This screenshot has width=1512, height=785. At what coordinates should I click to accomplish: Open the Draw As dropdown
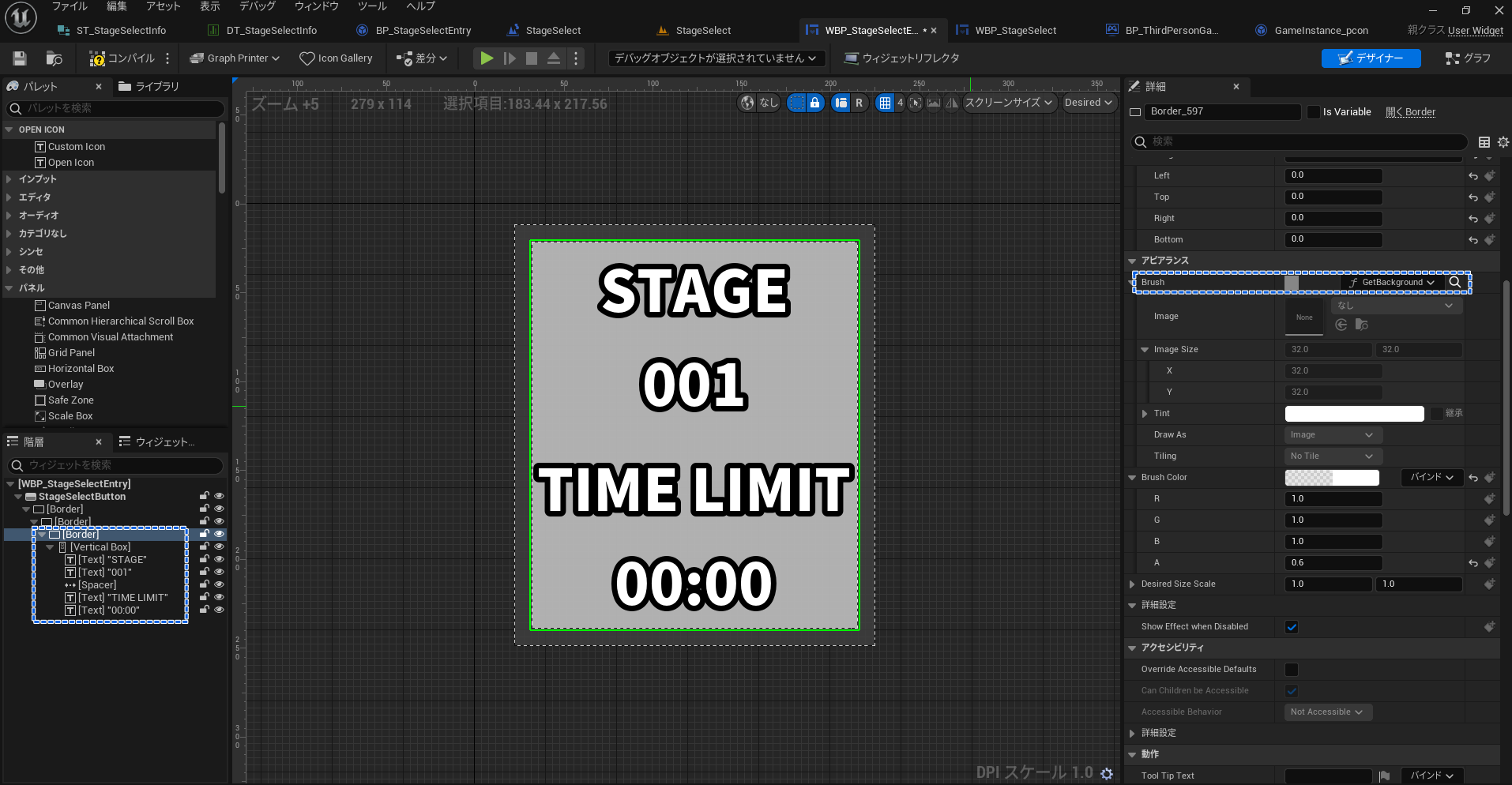click(1332, 434)
